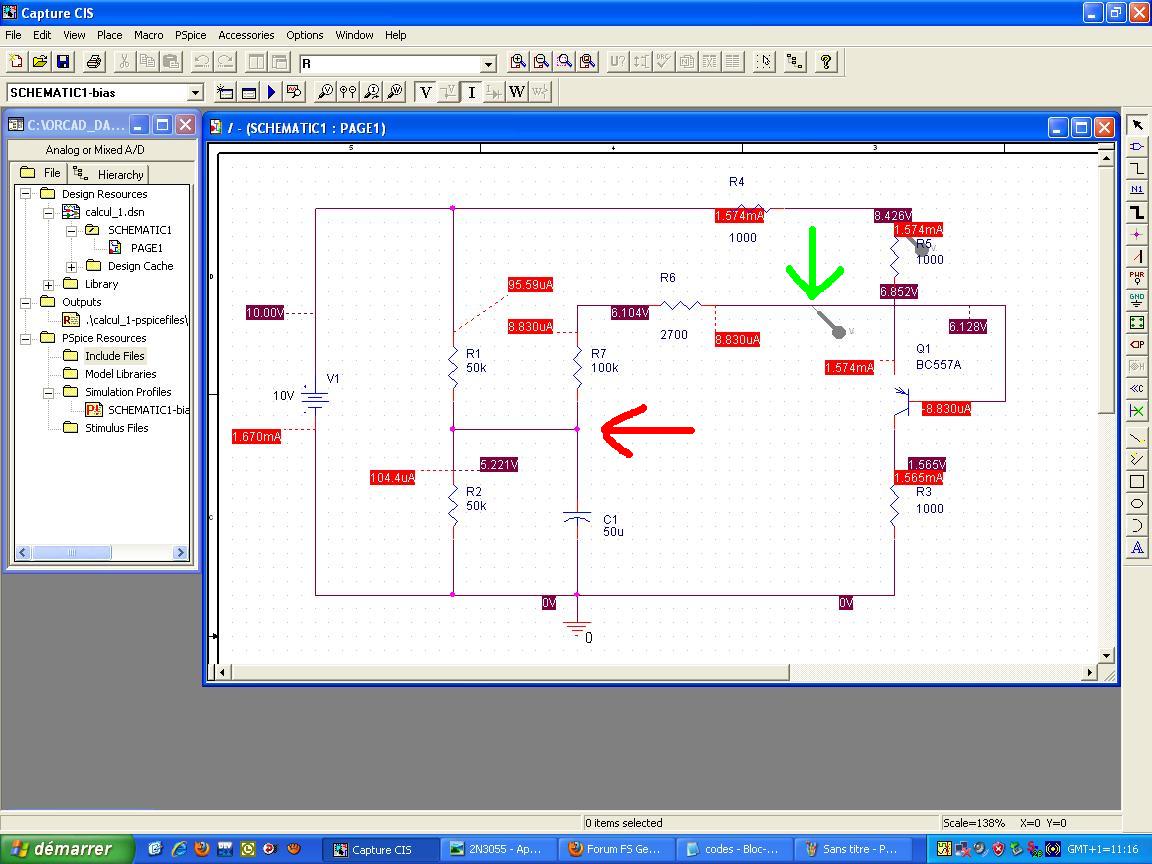Open the Help question mark icon
Image resolution: width=1152 pixels, height=864 pixels.
click(x=826, y=62)
